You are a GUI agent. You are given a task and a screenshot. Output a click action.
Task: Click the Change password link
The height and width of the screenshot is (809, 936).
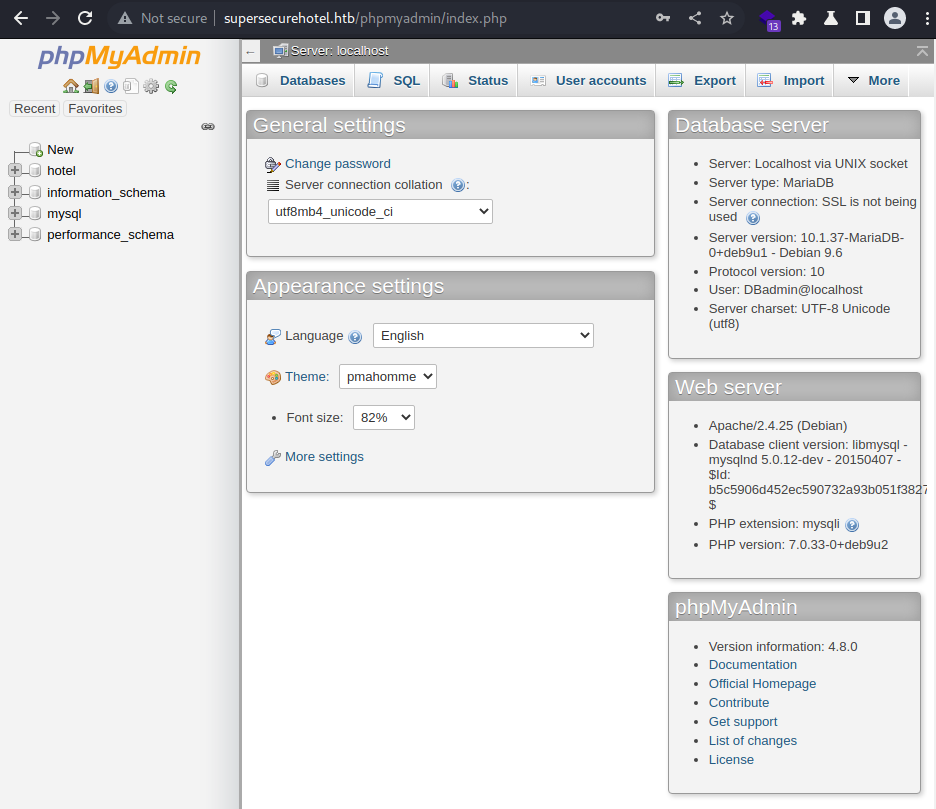(x=337, y=164)
